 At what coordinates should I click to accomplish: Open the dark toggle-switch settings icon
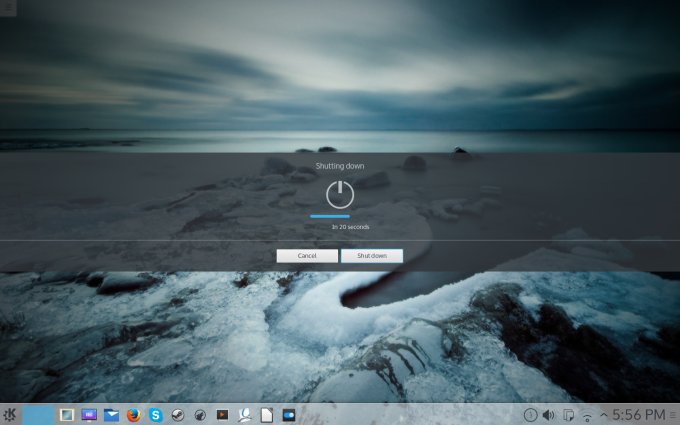point(289,415)
